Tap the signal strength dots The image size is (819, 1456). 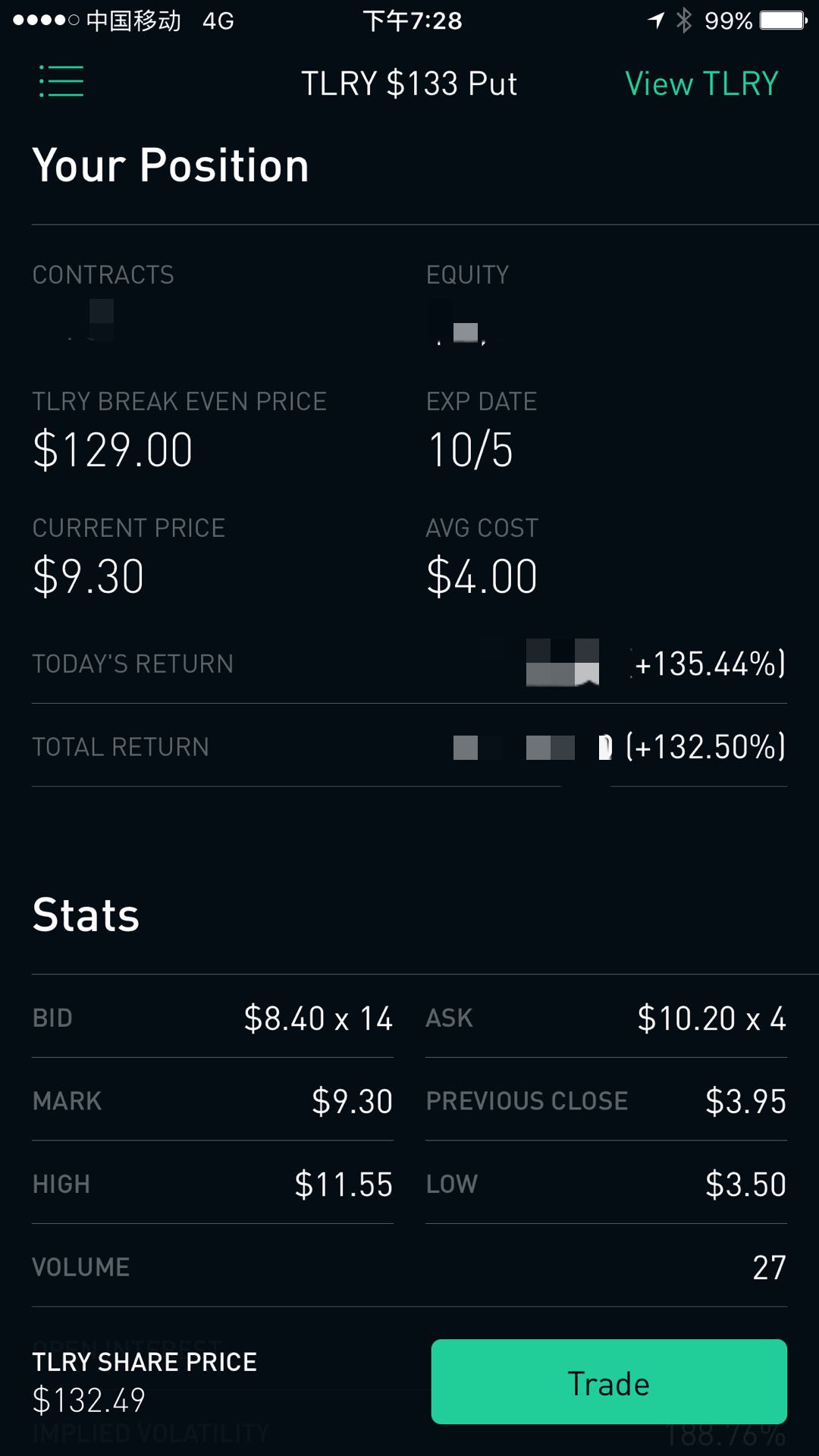click(x=45, y=20)
